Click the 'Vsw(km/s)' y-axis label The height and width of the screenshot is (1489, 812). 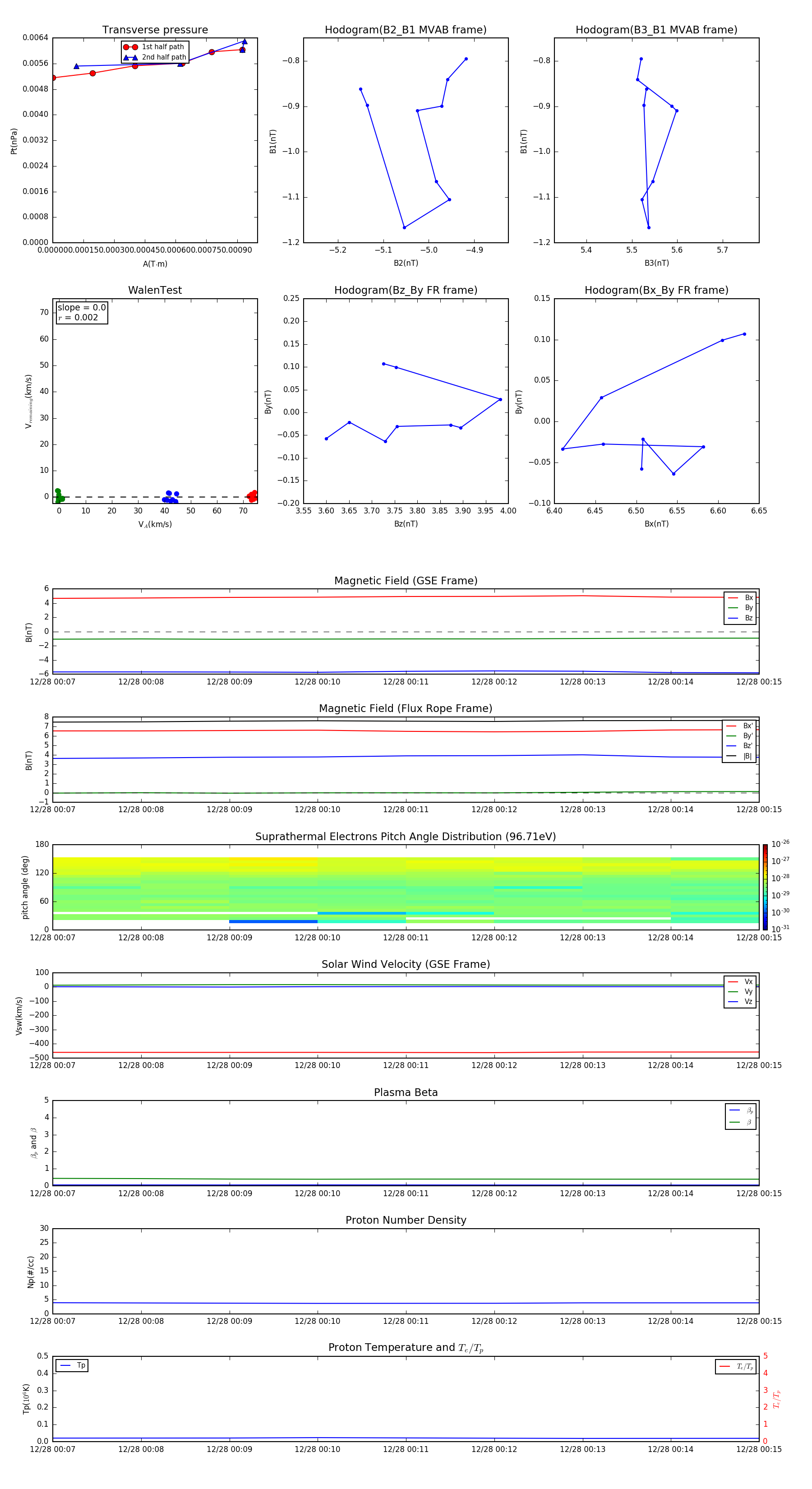point(18,1016)
